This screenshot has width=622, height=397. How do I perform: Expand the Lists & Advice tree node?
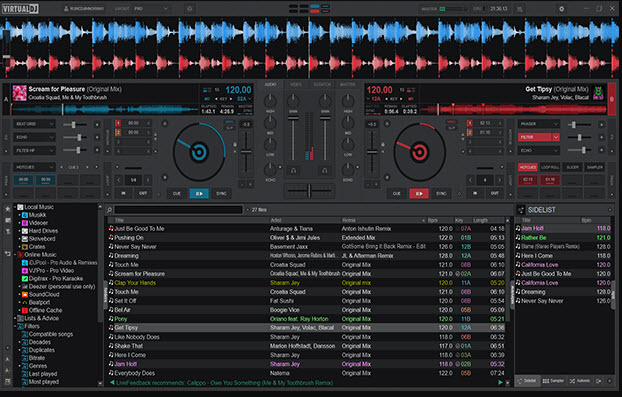click(x=15, y=318)
